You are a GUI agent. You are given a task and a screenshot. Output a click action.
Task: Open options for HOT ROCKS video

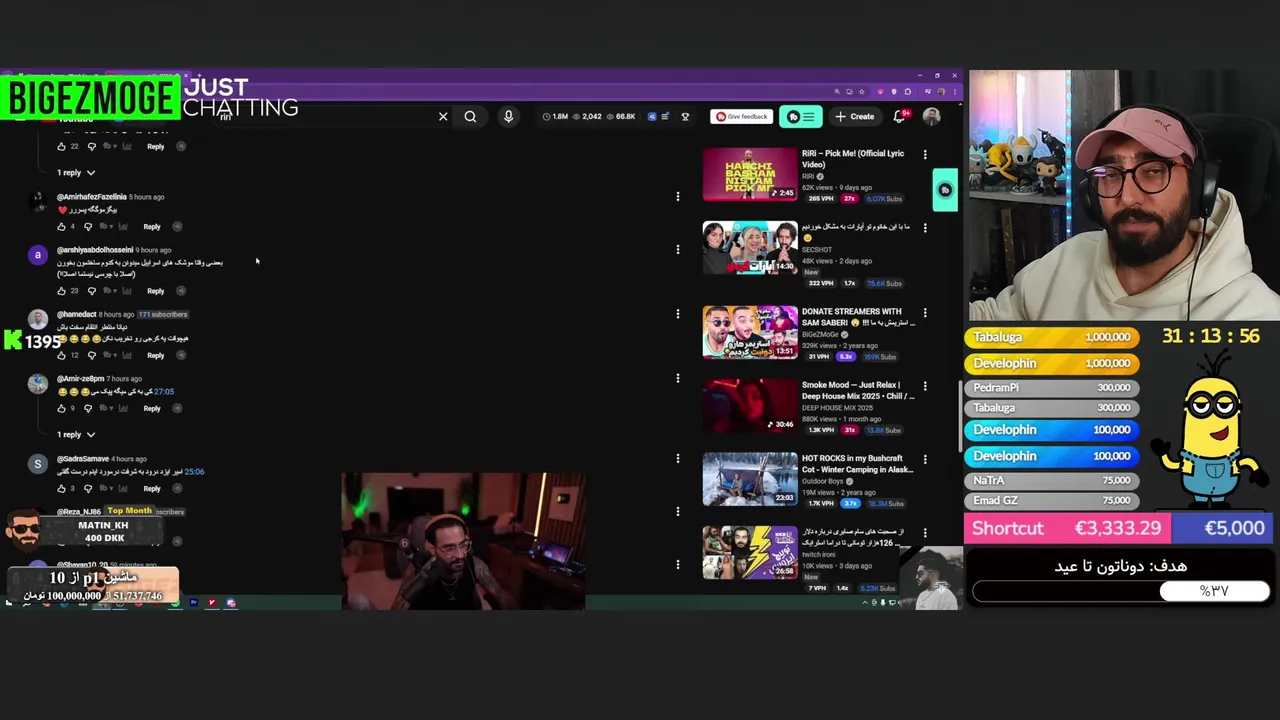click(924, 459)
